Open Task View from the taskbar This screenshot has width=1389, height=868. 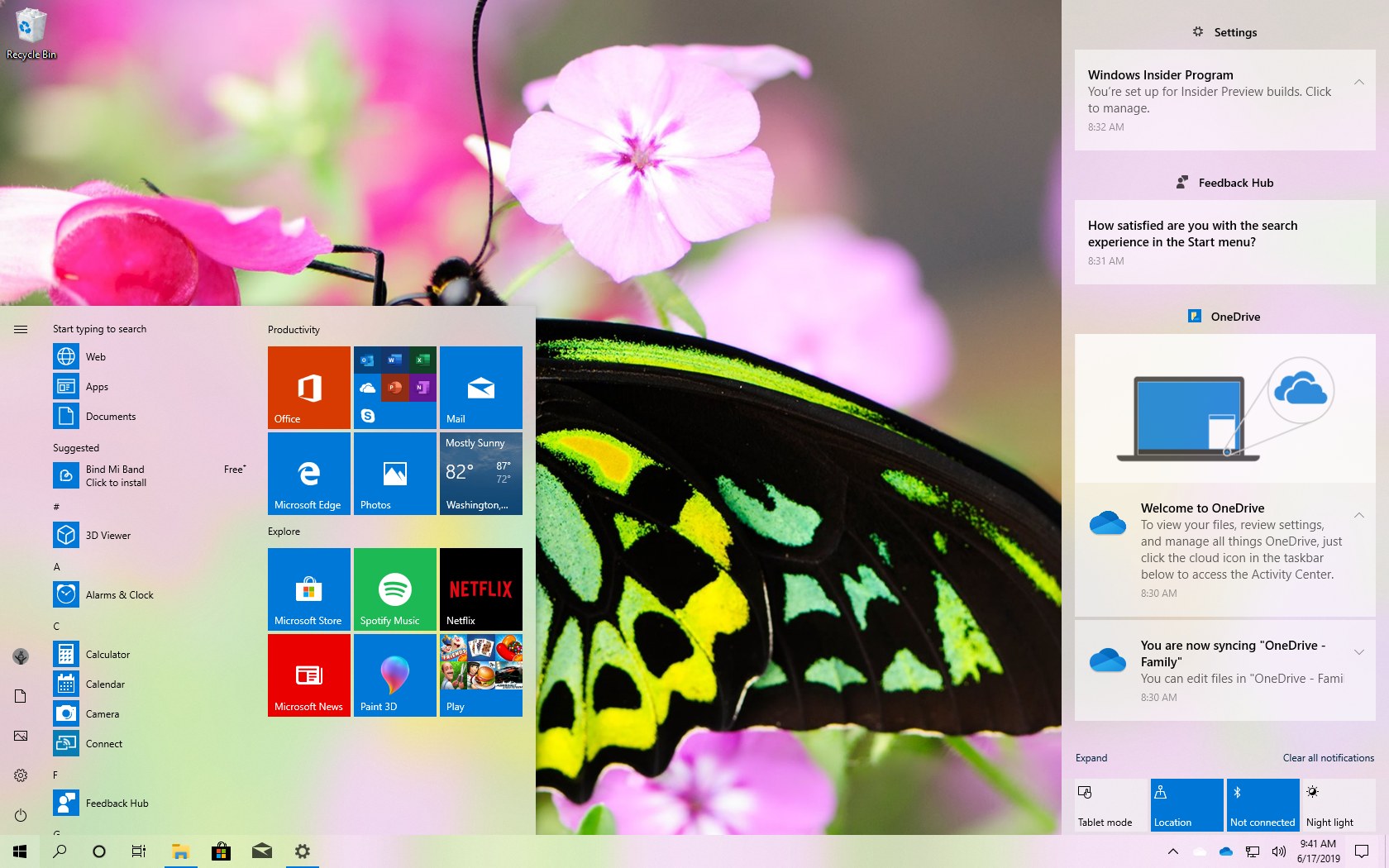click(x=138, y=851)
